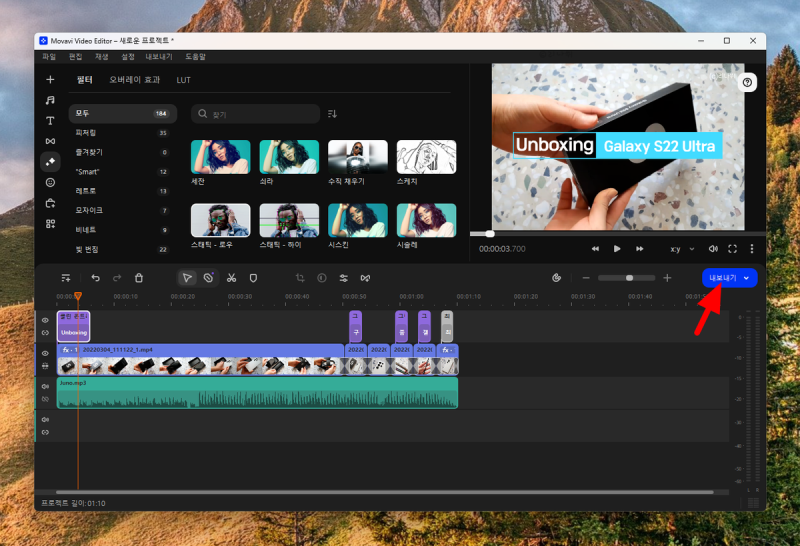Hide the main video track with eye icon
Image resolution: width=800 pixels, height=546 pixels.
pyautogui.click(x=45, y=353)
